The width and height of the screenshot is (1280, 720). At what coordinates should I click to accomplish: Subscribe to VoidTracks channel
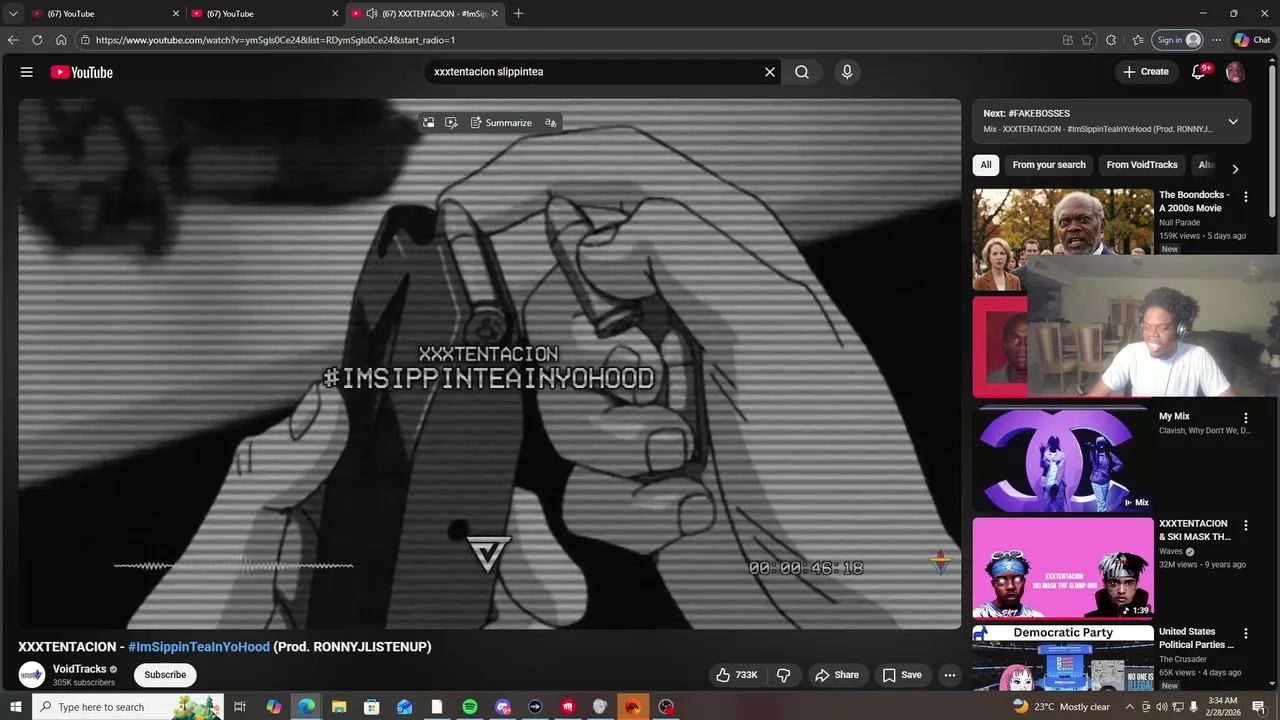[x=165, y=675]
